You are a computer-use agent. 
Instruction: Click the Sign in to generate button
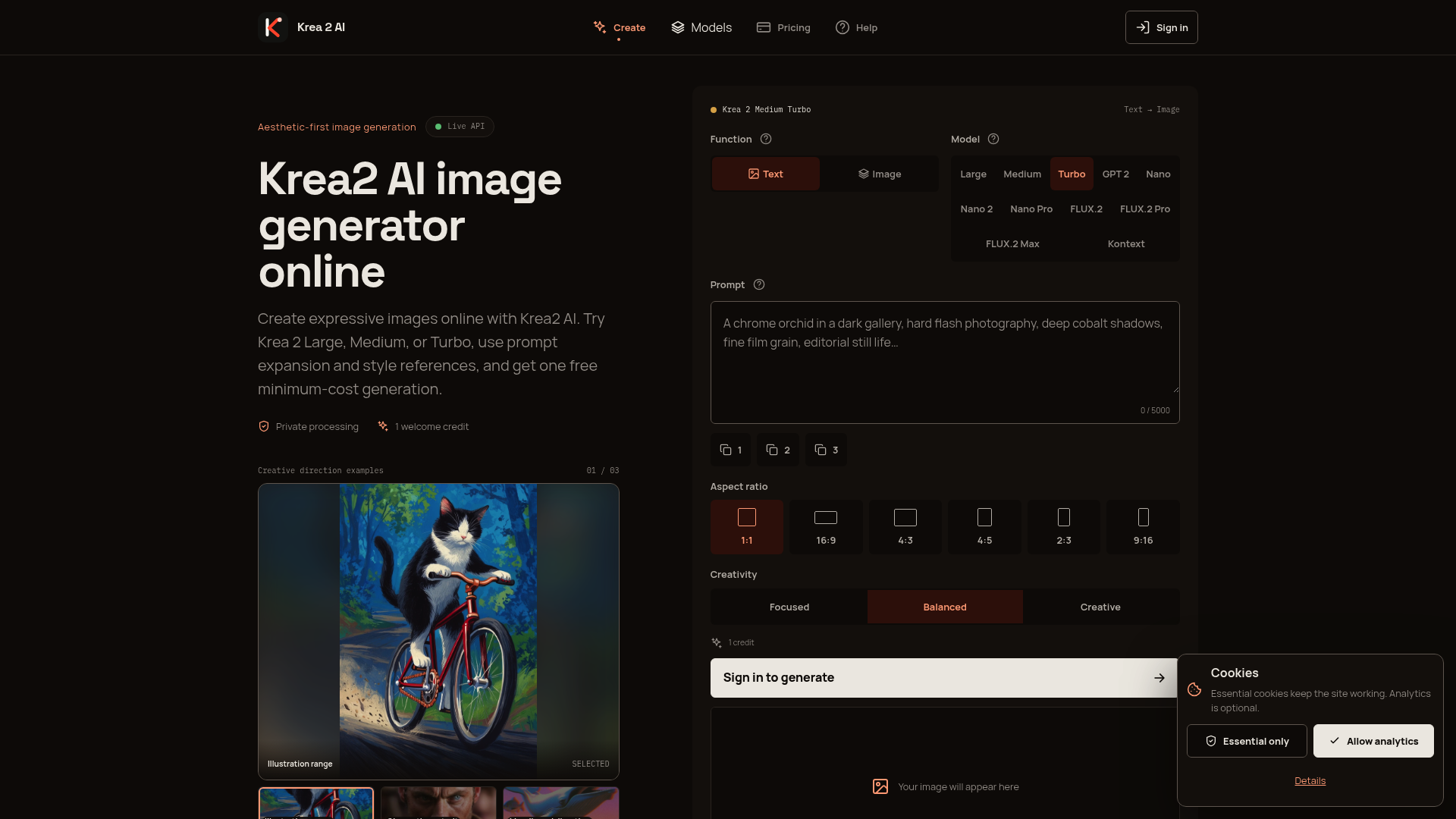(x=945, y=678)
